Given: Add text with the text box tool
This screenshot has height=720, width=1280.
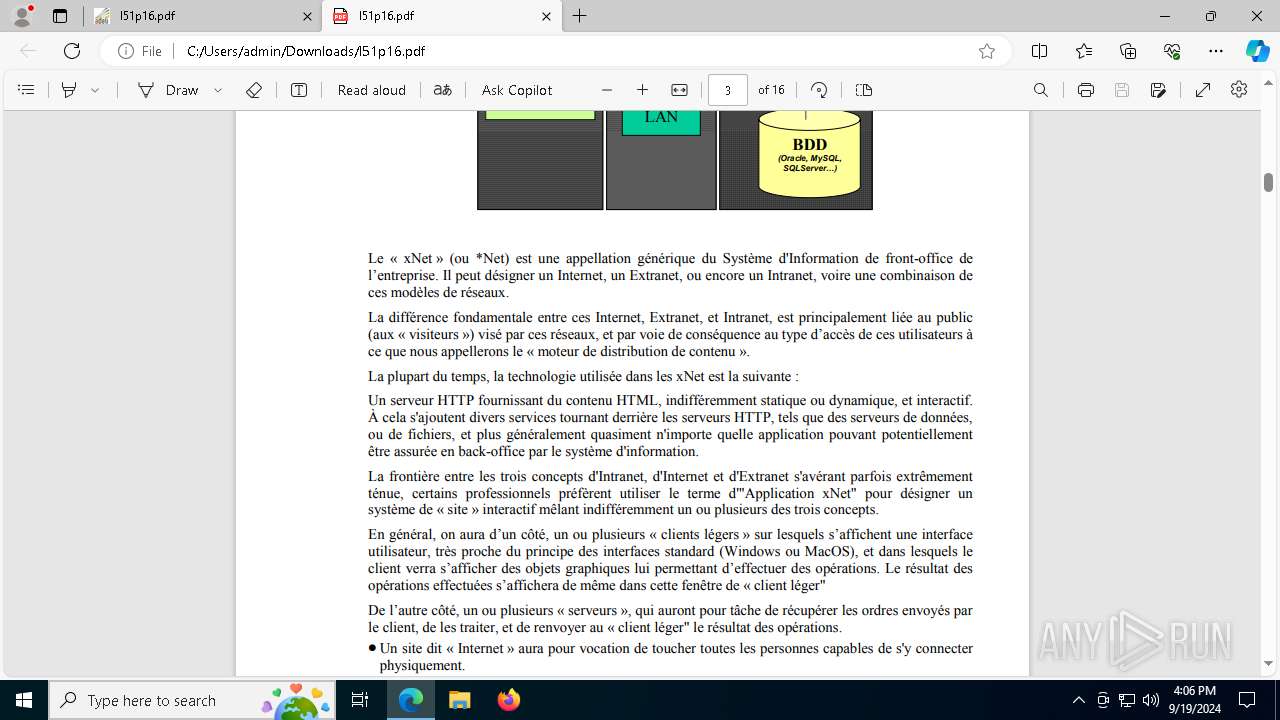Looking at the screenshot, I should tap(299, 90).
